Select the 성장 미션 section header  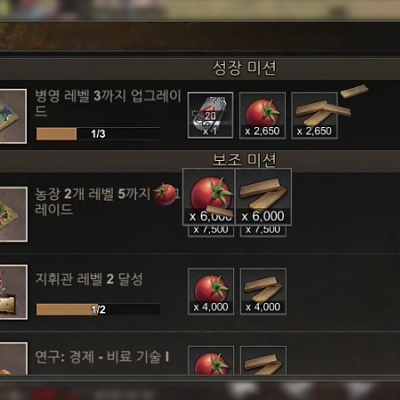[244, 68]
